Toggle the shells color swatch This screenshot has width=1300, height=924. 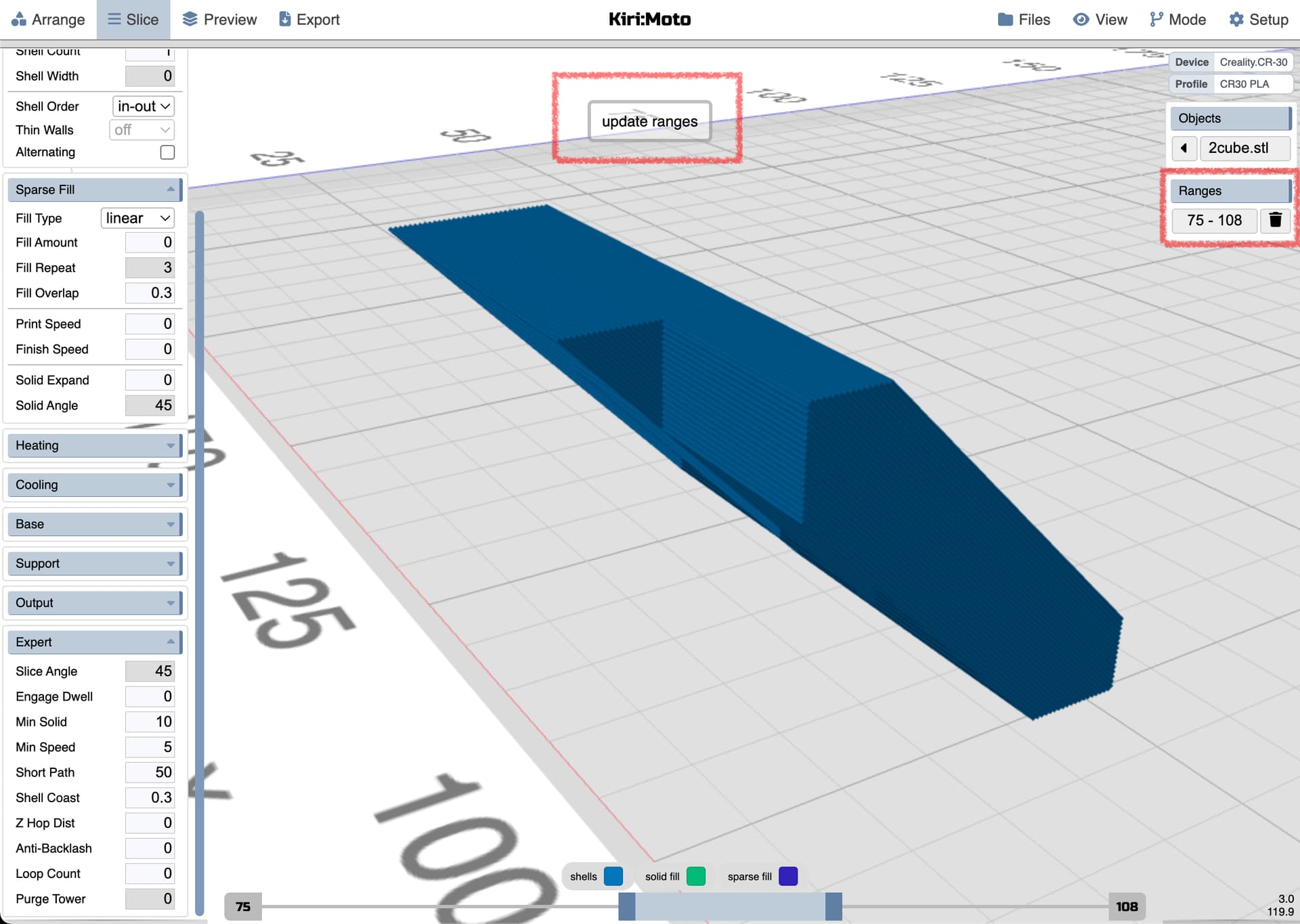tap(613, 877)
